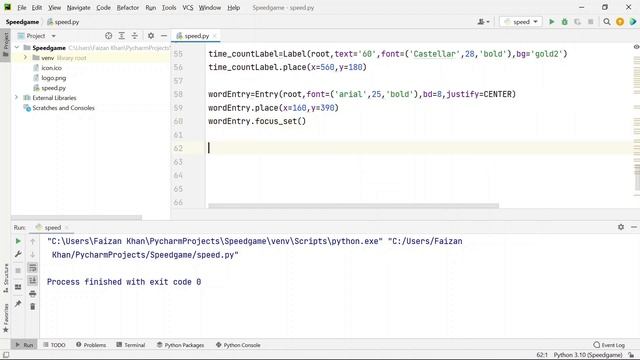Toggle soft-wrap in Run console
This screenshot has height=360, width=640.
tap(33, 268)
